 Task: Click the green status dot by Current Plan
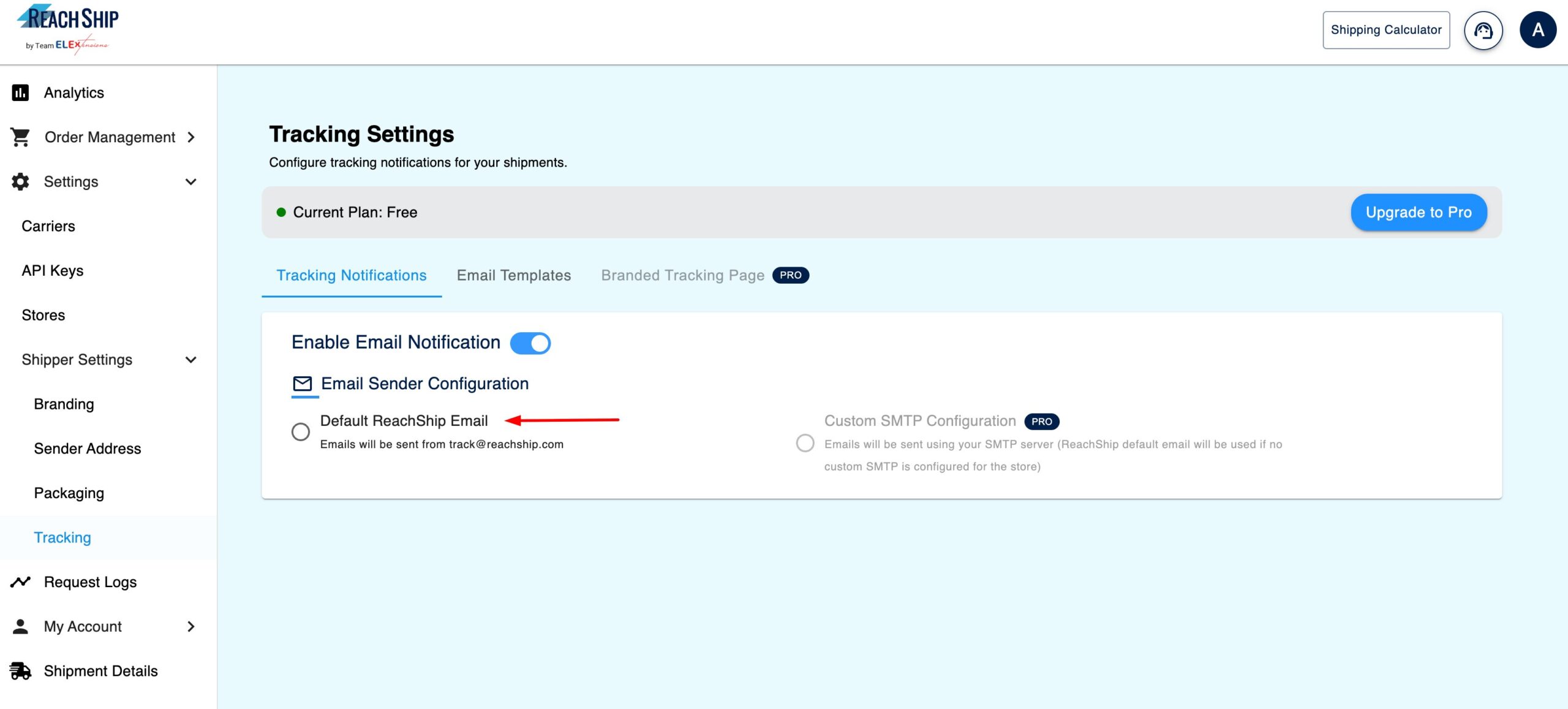click(x=281, y=212)
